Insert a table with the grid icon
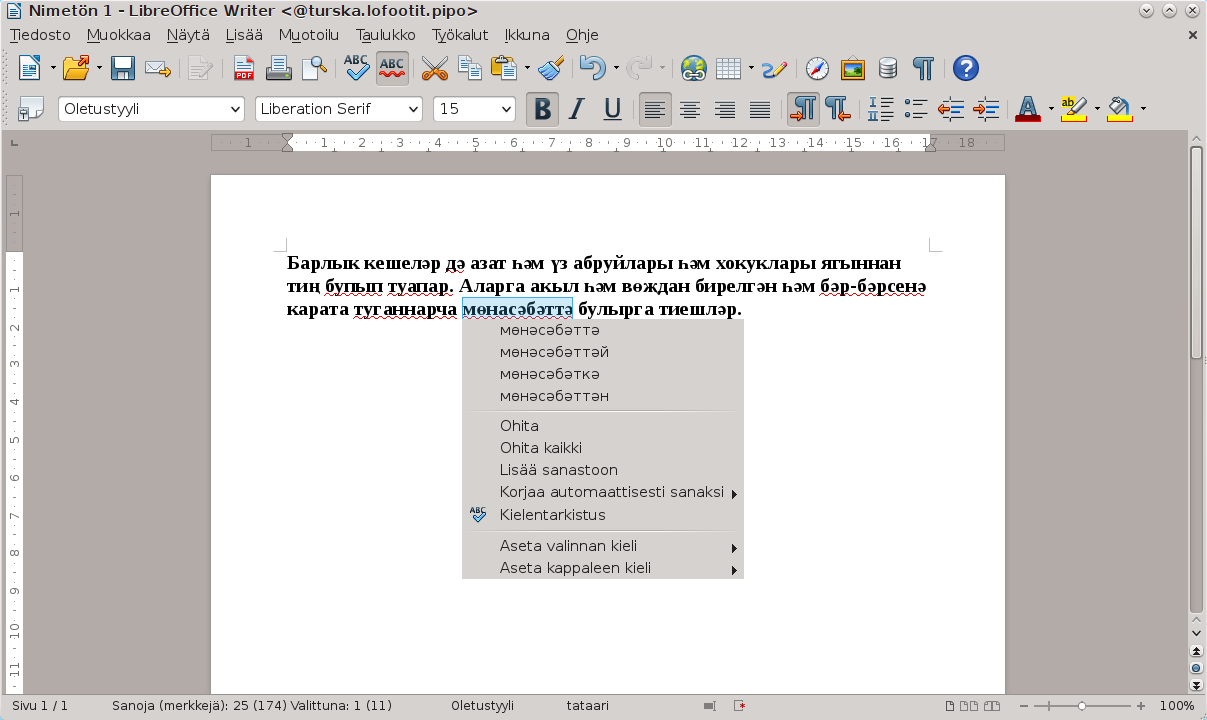The height and width of the screenshot is (720, 1207). click(729, 68)
